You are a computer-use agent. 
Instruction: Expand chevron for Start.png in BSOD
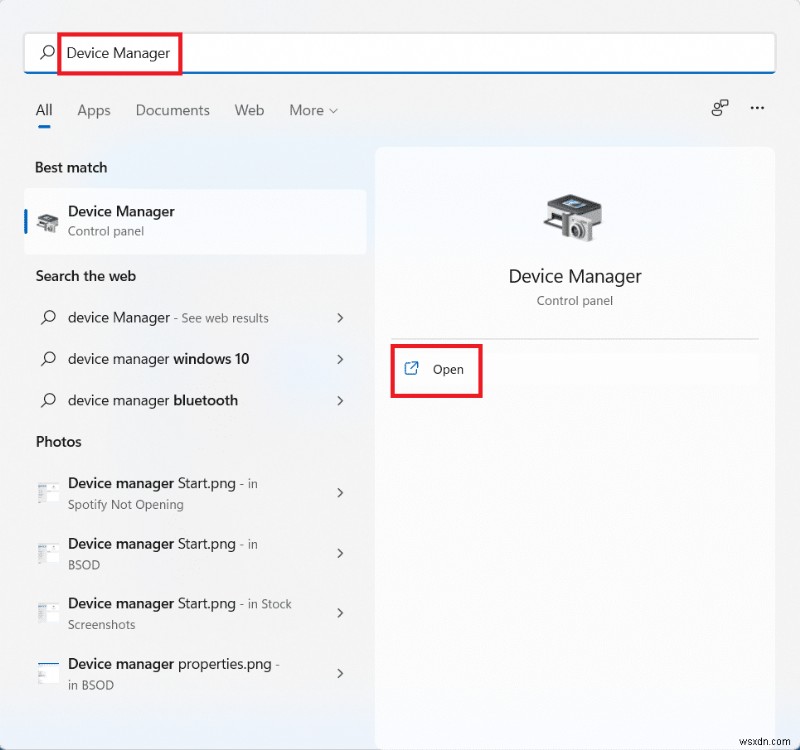coord(340,554)
